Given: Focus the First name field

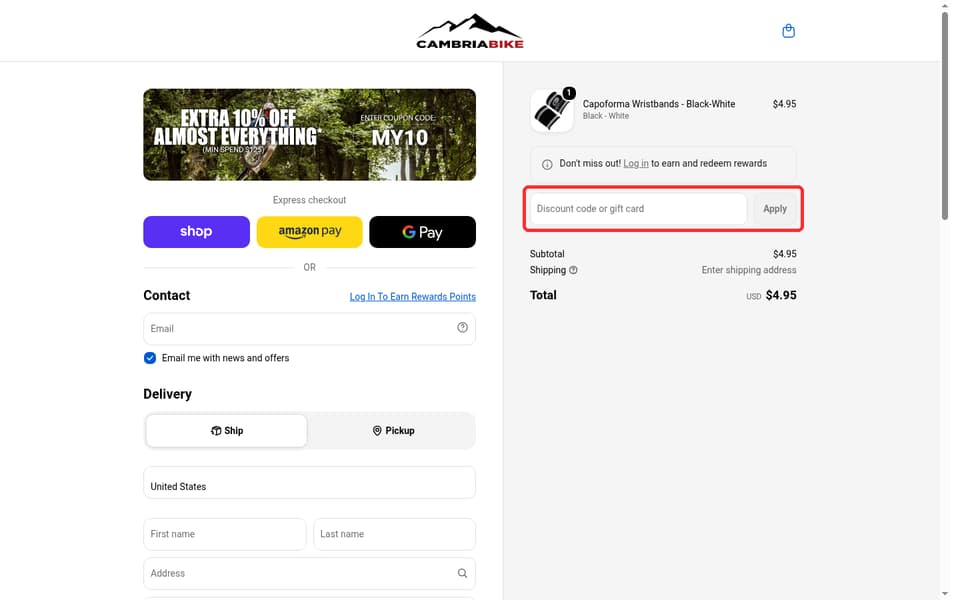Looking at the screenshot, I should pos(225,534).
